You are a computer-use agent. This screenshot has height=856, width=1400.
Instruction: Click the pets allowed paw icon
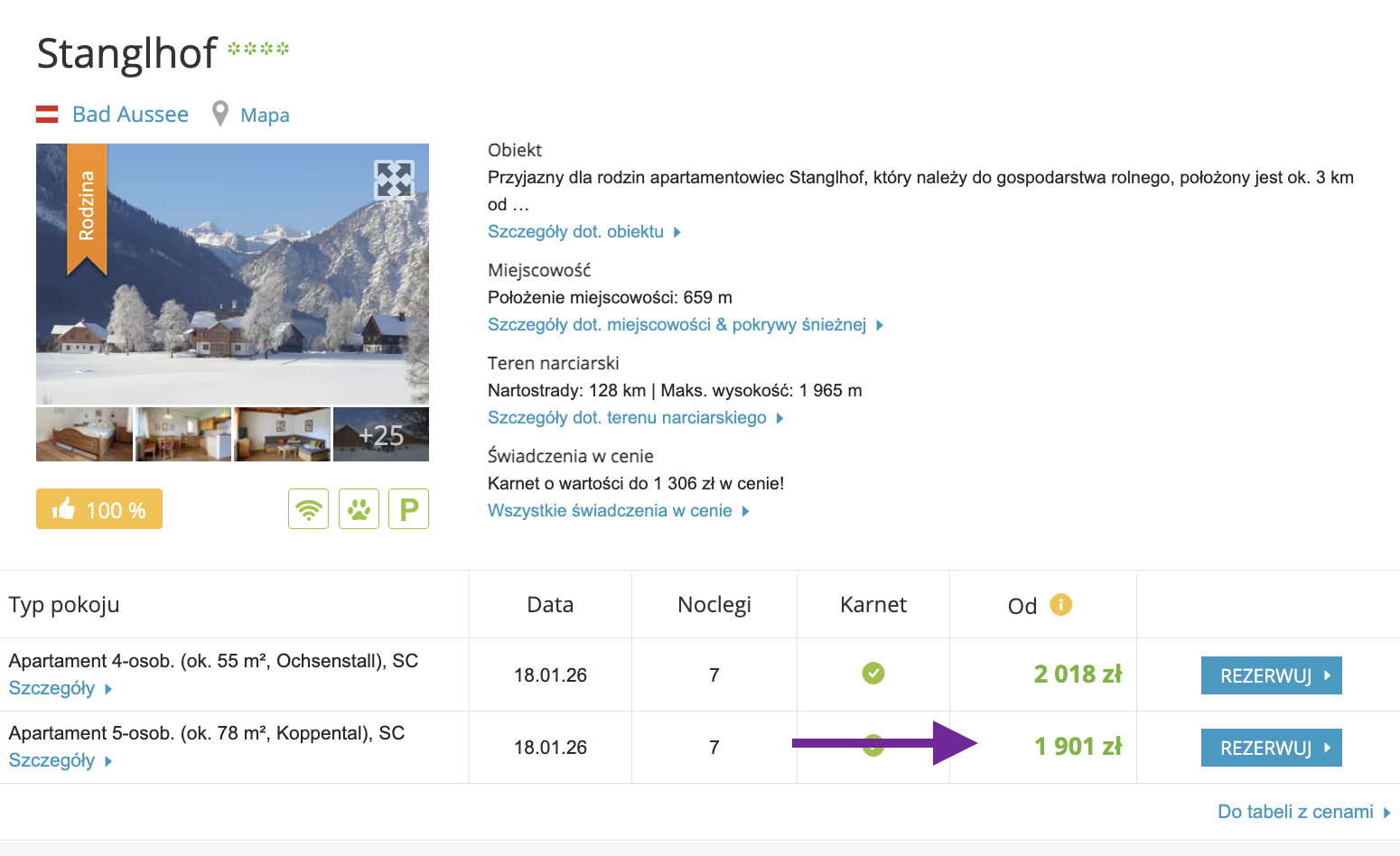coord(359,509)
